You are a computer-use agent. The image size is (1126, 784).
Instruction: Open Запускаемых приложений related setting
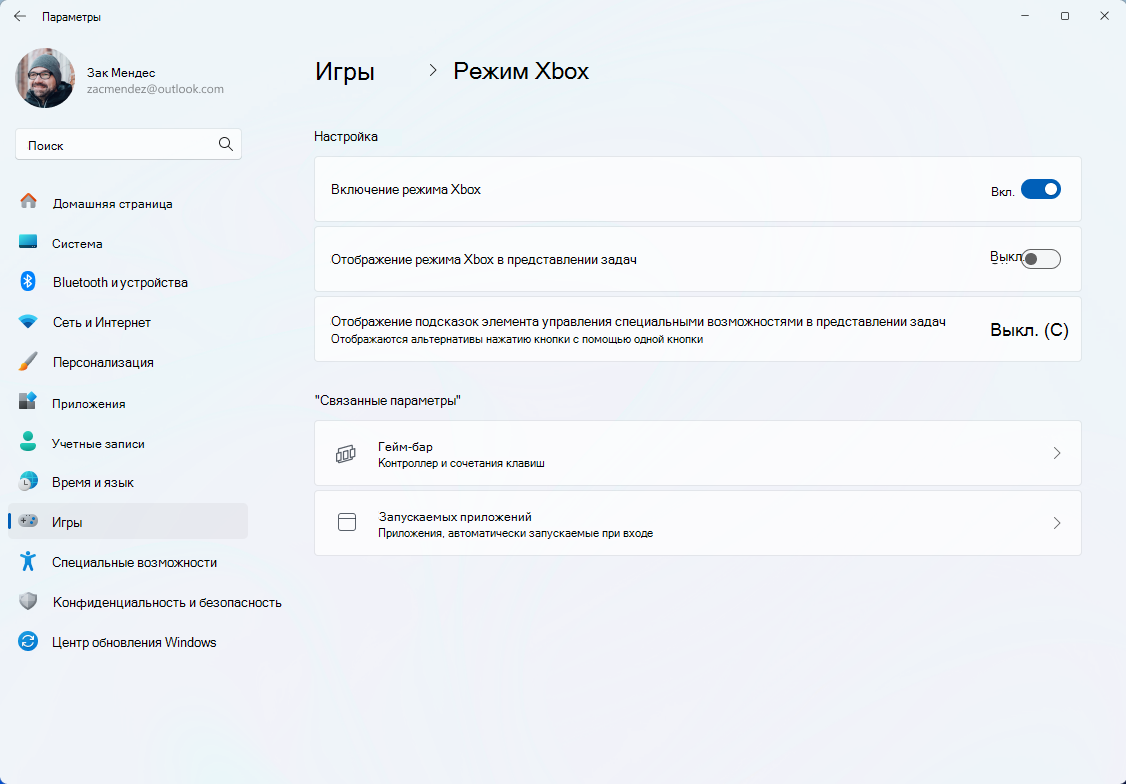[697, 523]
